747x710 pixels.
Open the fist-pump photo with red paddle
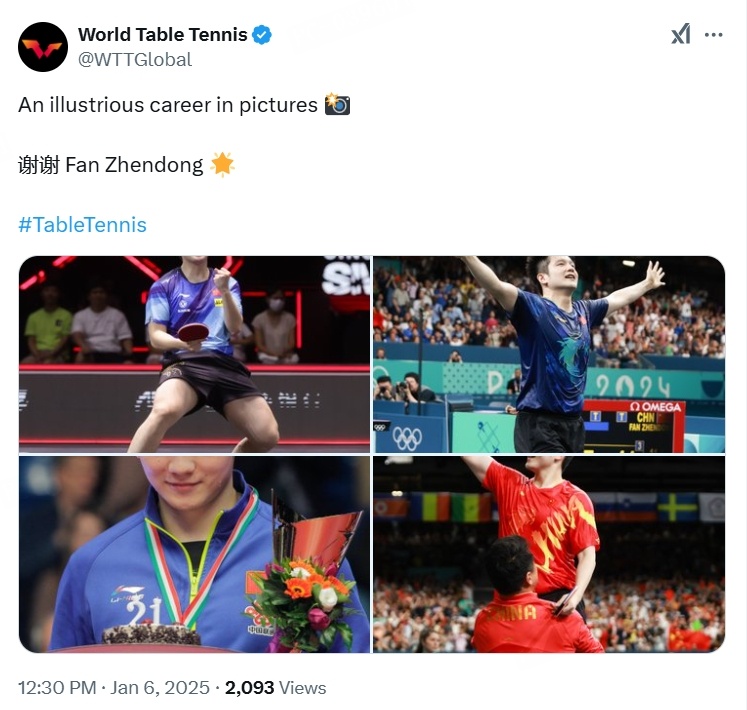point(194,354)
